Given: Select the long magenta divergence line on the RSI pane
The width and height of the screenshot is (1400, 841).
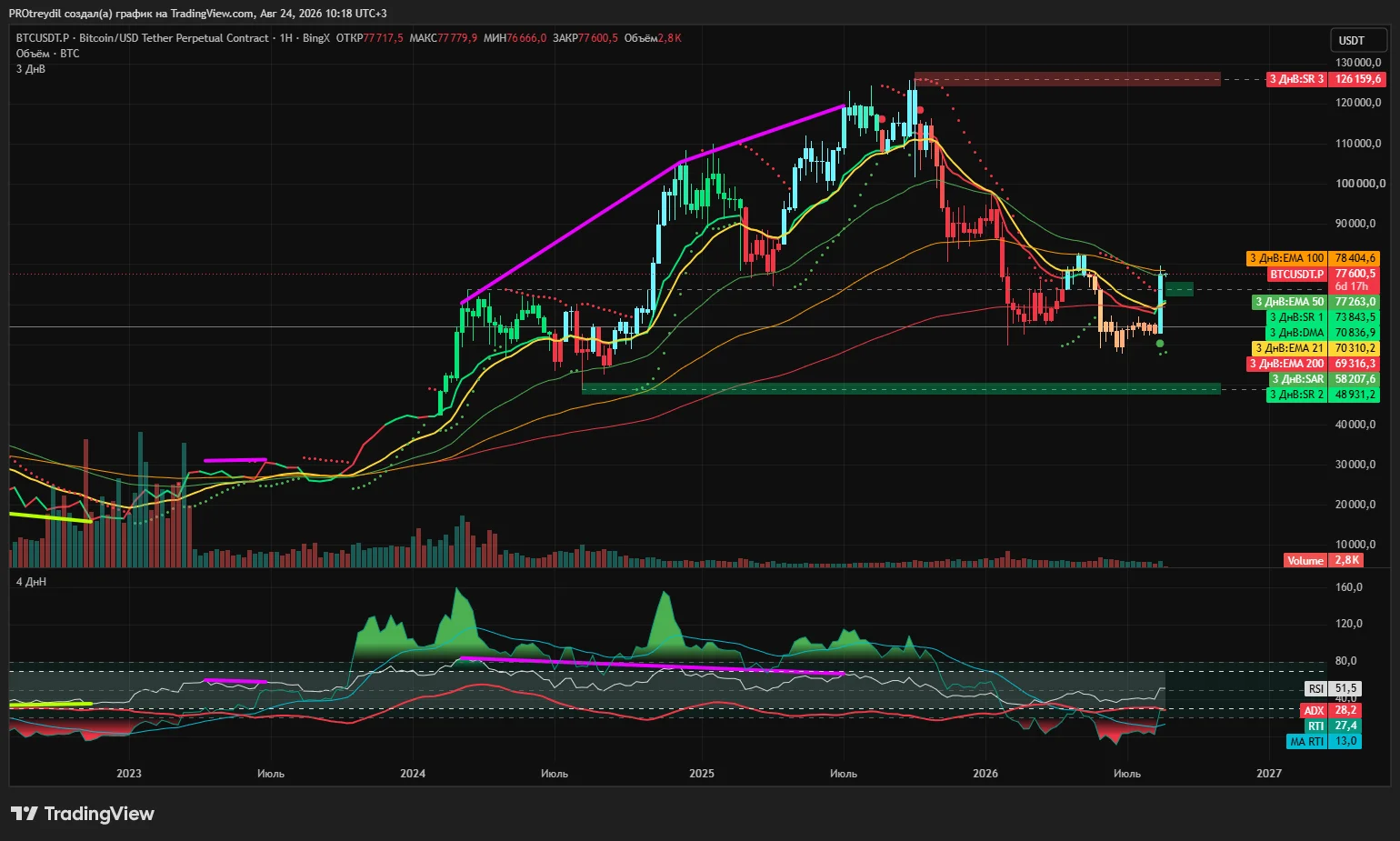Looking at the screenshot, I should pyautogui.click(x=653, y=666).
